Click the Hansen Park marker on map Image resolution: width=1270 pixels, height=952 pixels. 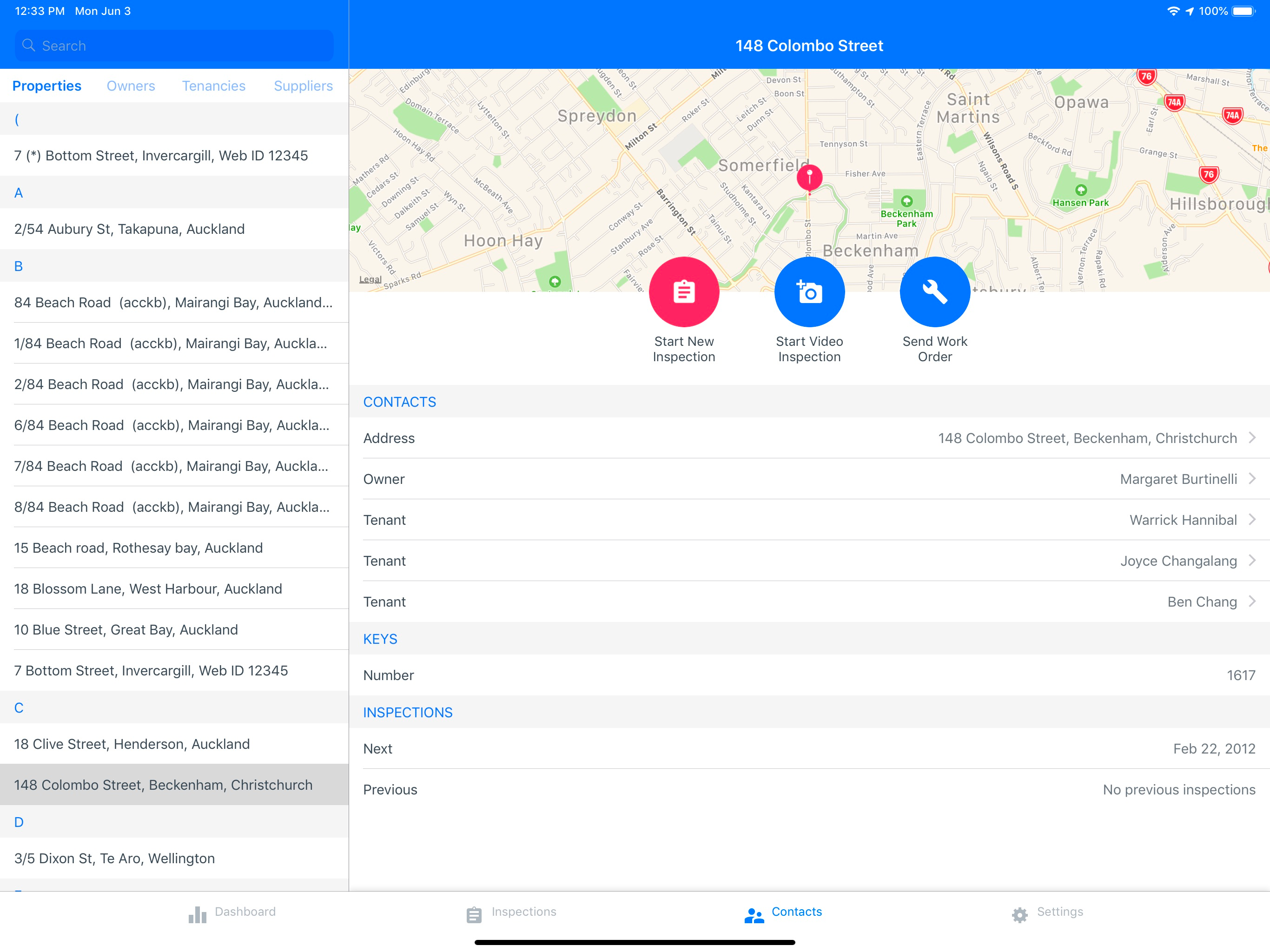pos(1080,190)
